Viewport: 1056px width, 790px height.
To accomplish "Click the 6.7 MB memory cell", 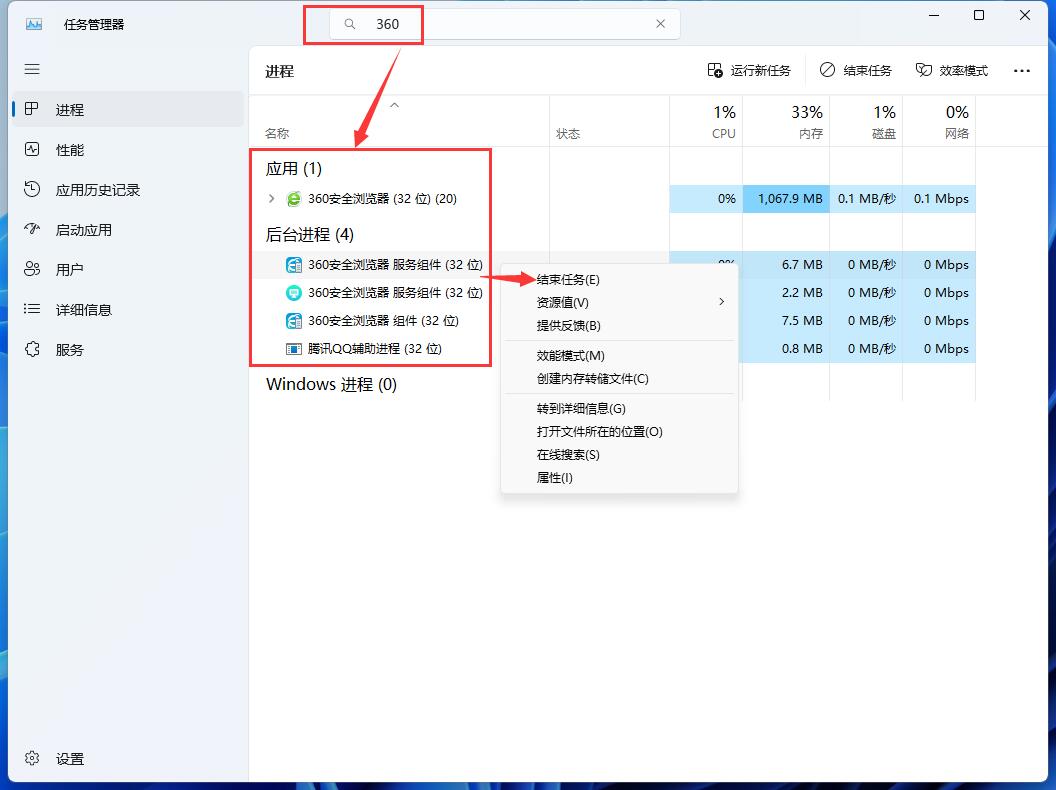I will (x=786, y=265).
